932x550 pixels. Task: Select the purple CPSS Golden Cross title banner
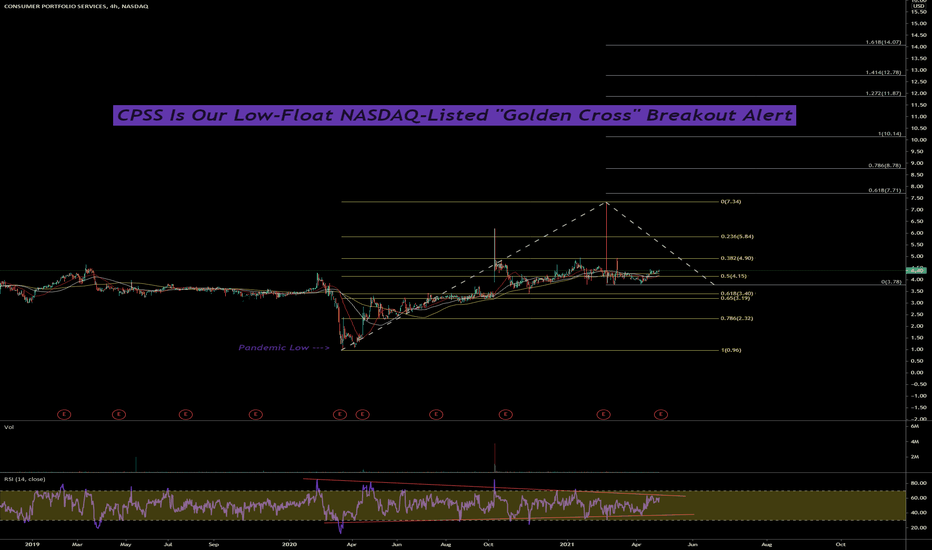click(454, 115)
